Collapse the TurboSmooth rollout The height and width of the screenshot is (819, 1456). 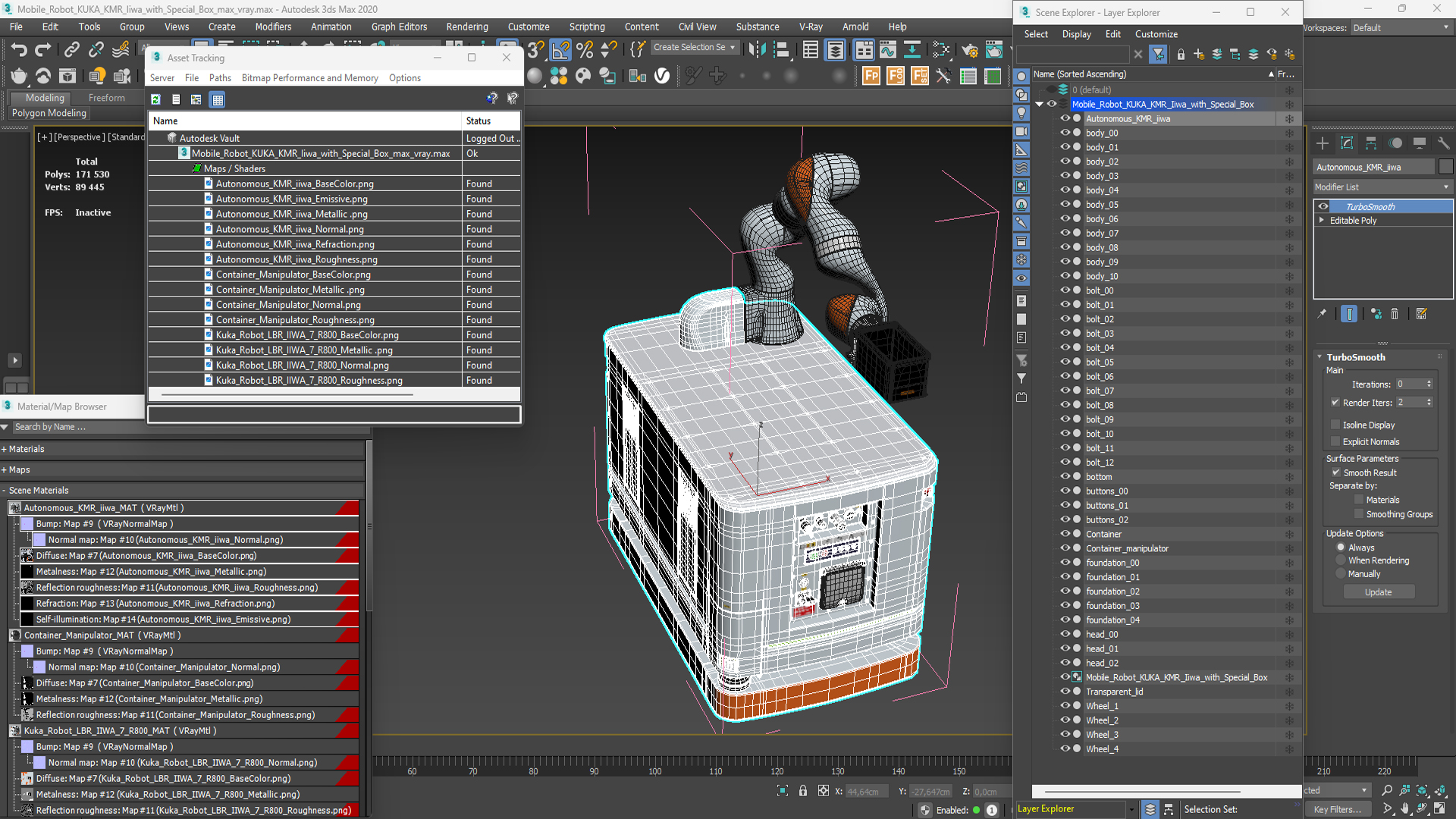[x=1319, y=357]
